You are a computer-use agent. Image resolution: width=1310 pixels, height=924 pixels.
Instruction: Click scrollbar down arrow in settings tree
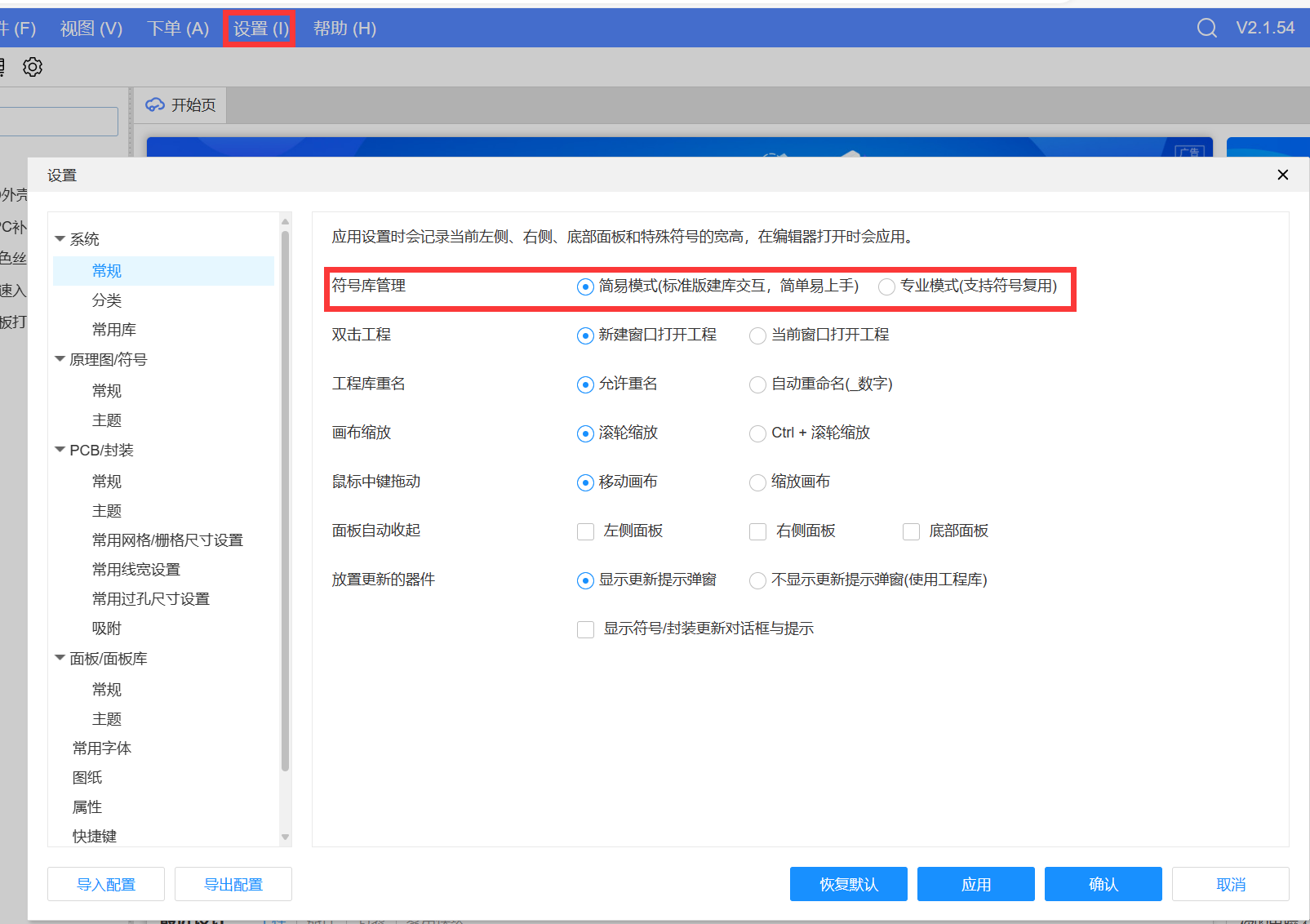tap(285, 837)
